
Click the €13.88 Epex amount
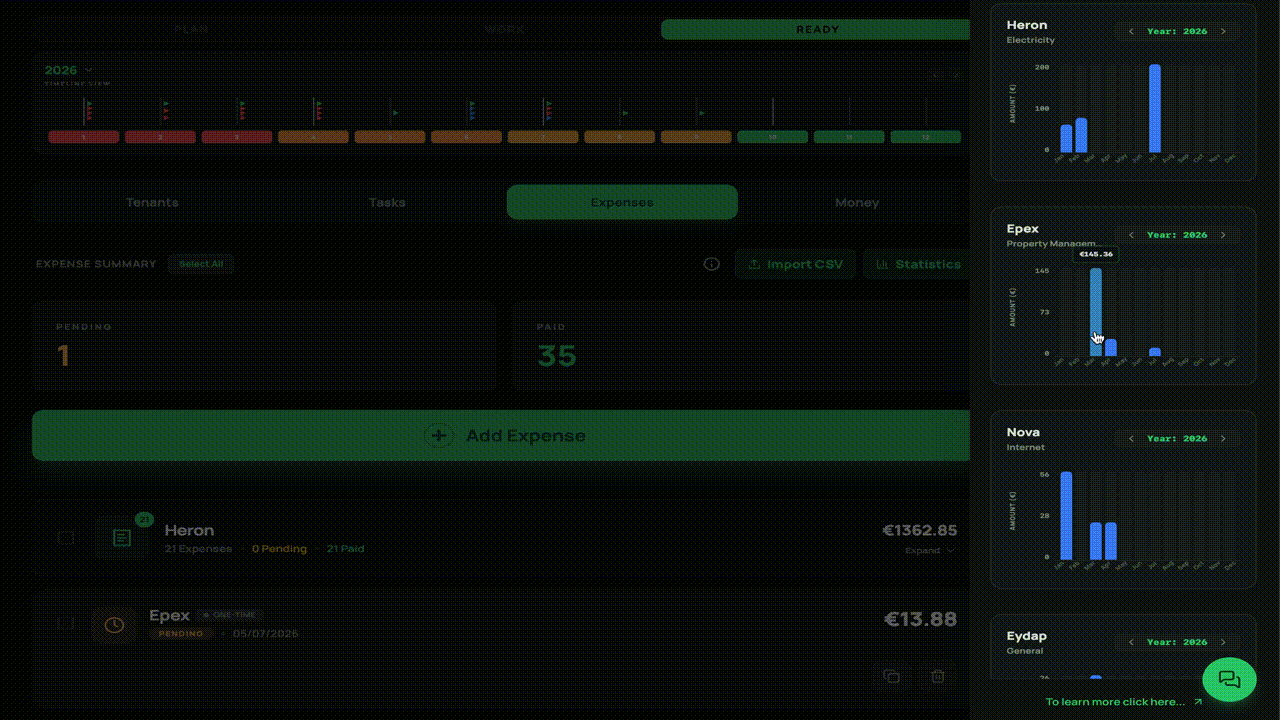click(920, 619)
